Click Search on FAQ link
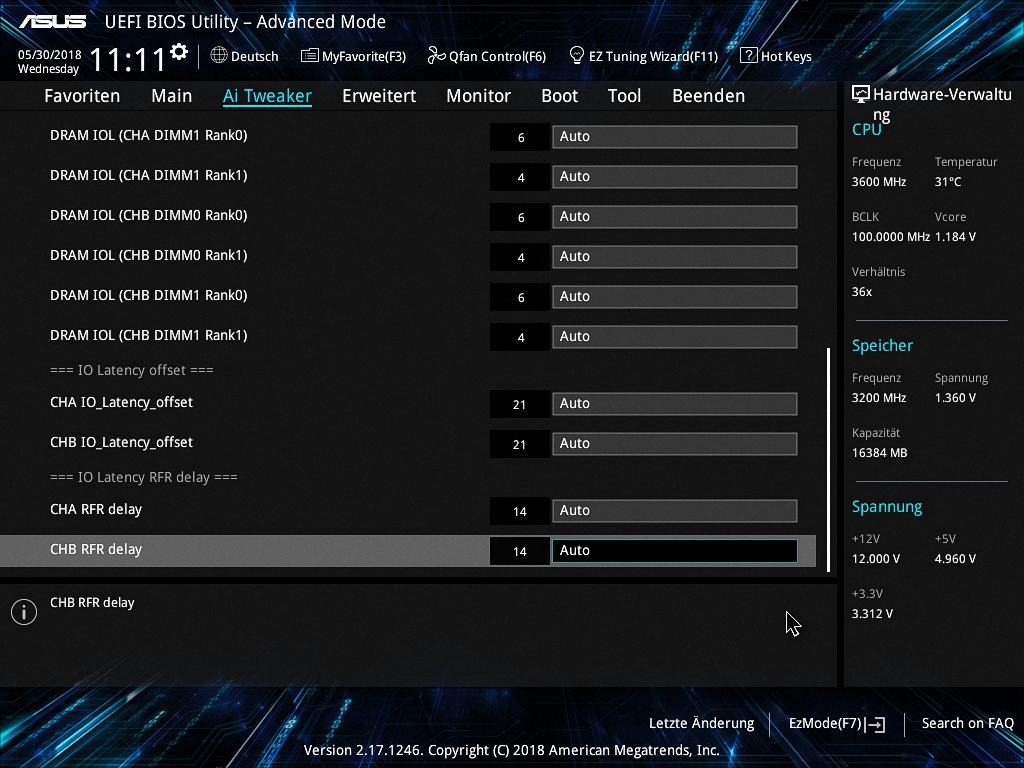Image resolution: width=1024 pixels, height=768 pixels. 967,724
